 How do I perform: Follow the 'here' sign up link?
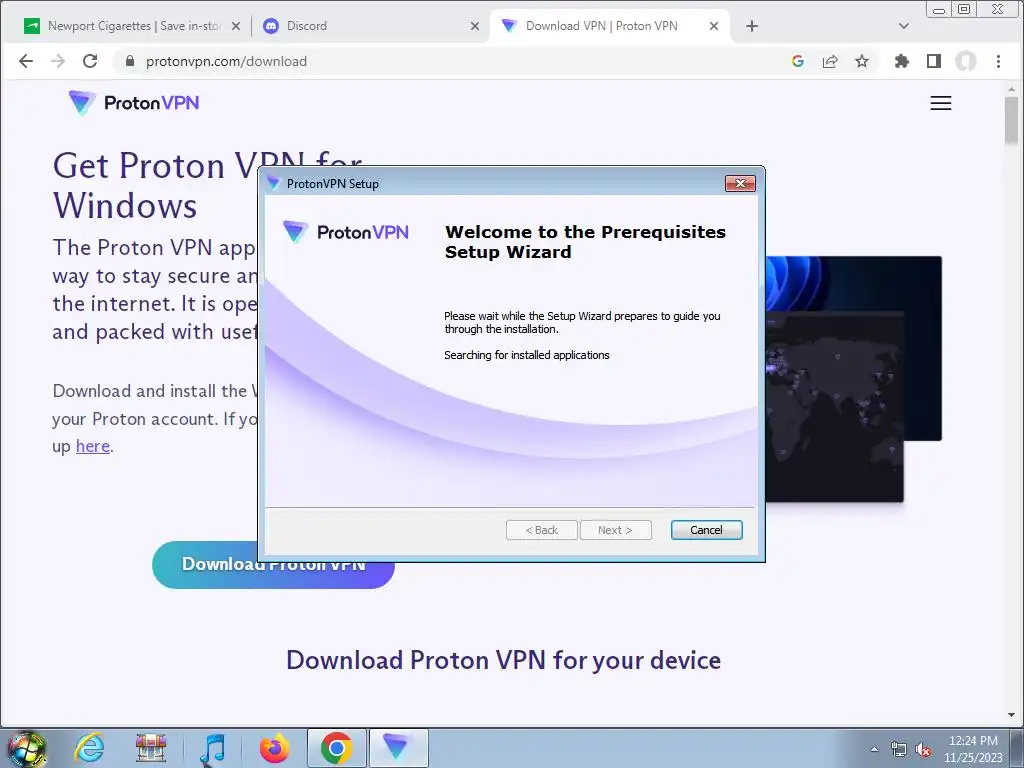[93, 446]
